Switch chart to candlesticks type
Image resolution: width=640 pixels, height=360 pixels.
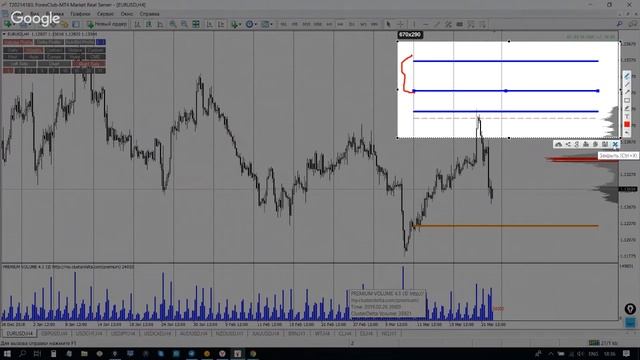(149, 24)
